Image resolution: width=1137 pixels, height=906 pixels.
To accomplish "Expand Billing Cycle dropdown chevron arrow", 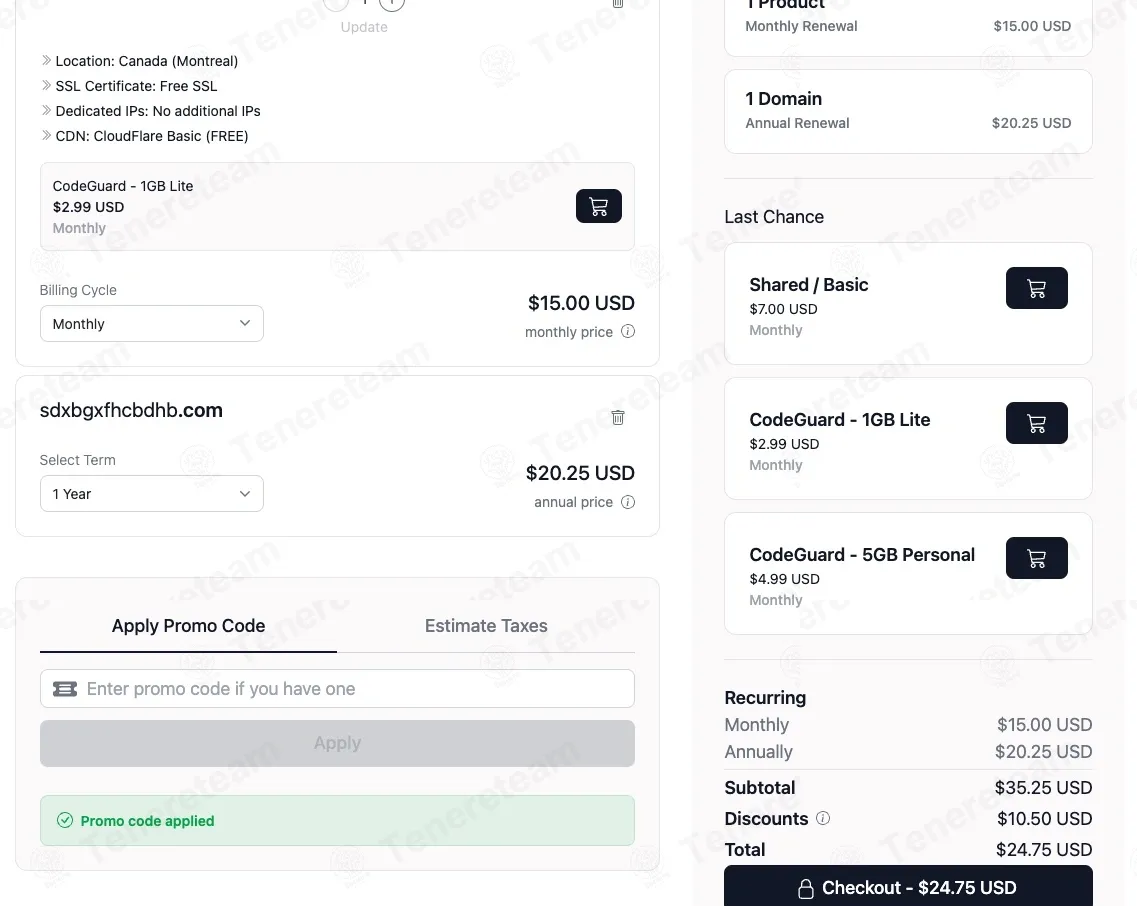I will click(245, 324).
